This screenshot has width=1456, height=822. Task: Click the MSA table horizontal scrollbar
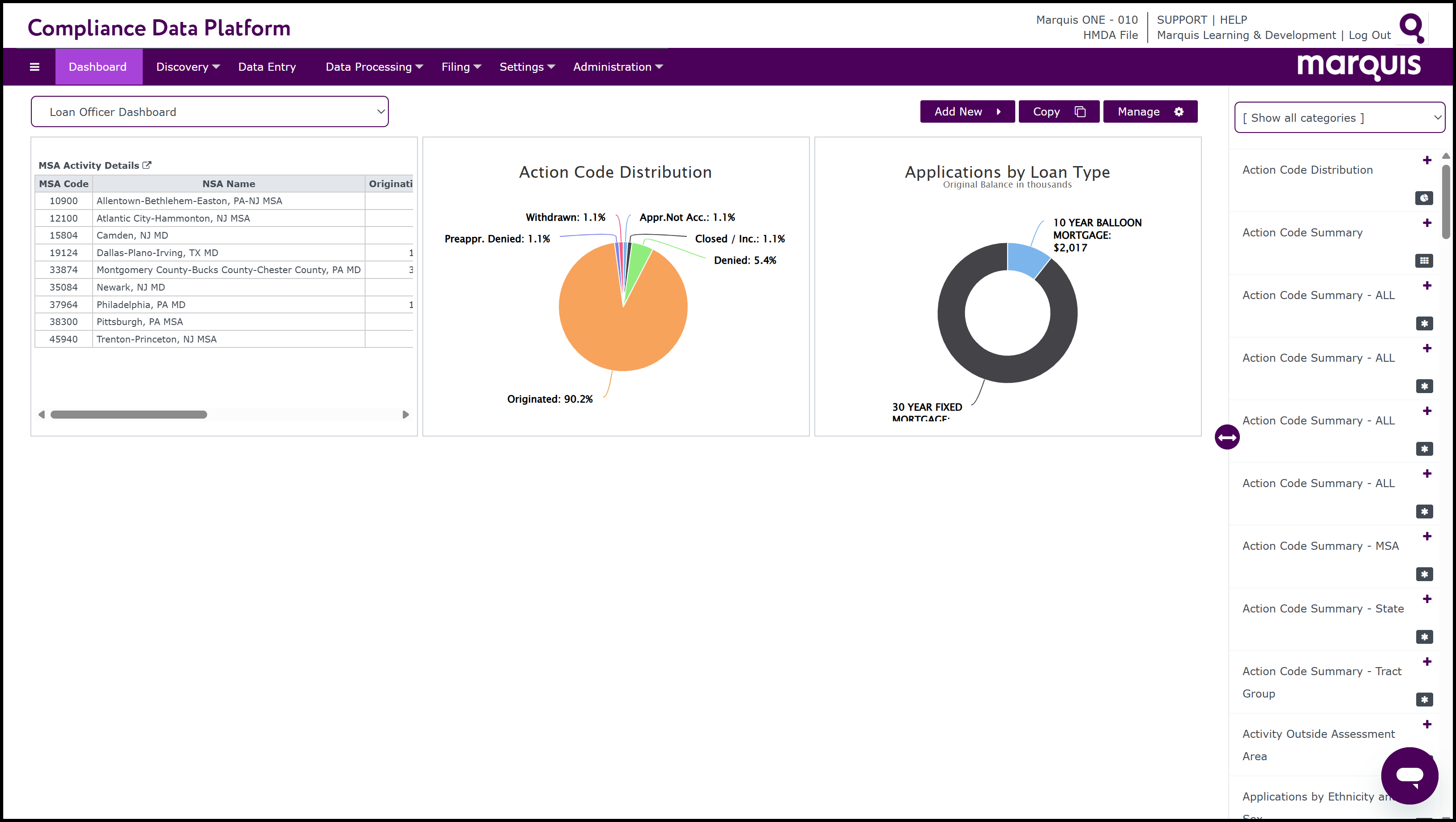[129, 415]
